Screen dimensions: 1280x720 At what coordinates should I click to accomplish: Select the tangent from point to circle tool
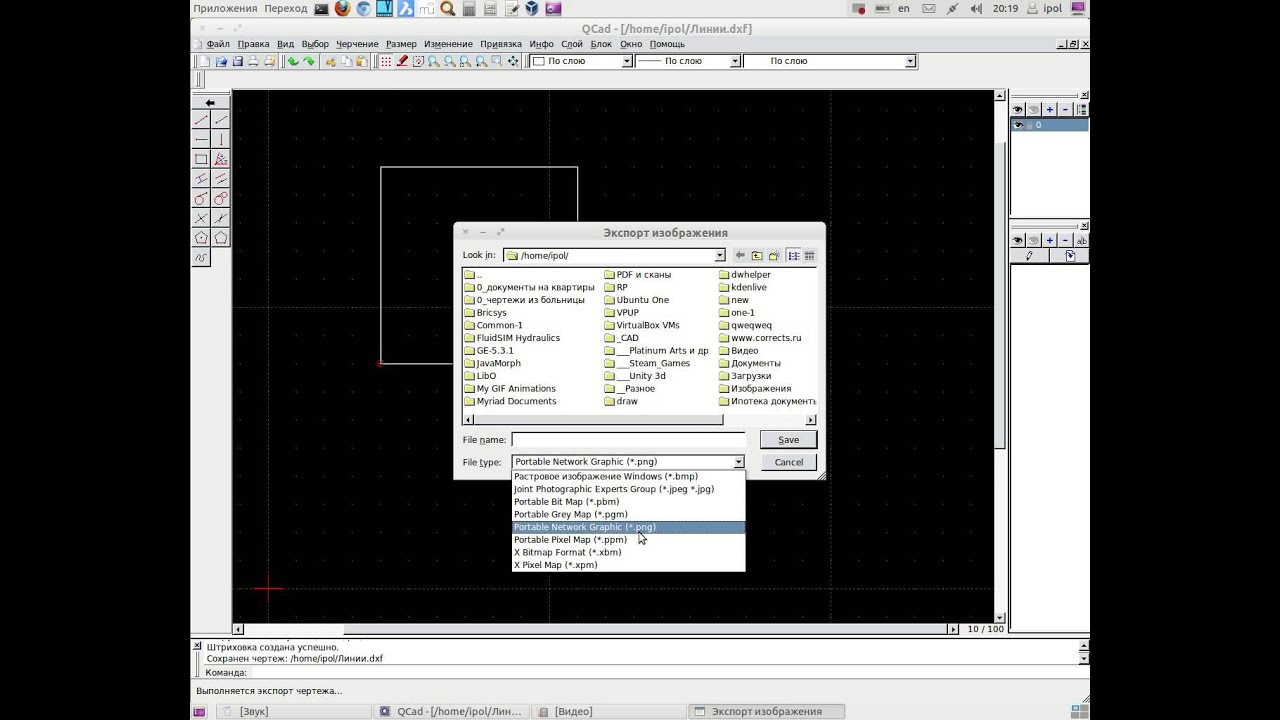click(x=201, y=198)
